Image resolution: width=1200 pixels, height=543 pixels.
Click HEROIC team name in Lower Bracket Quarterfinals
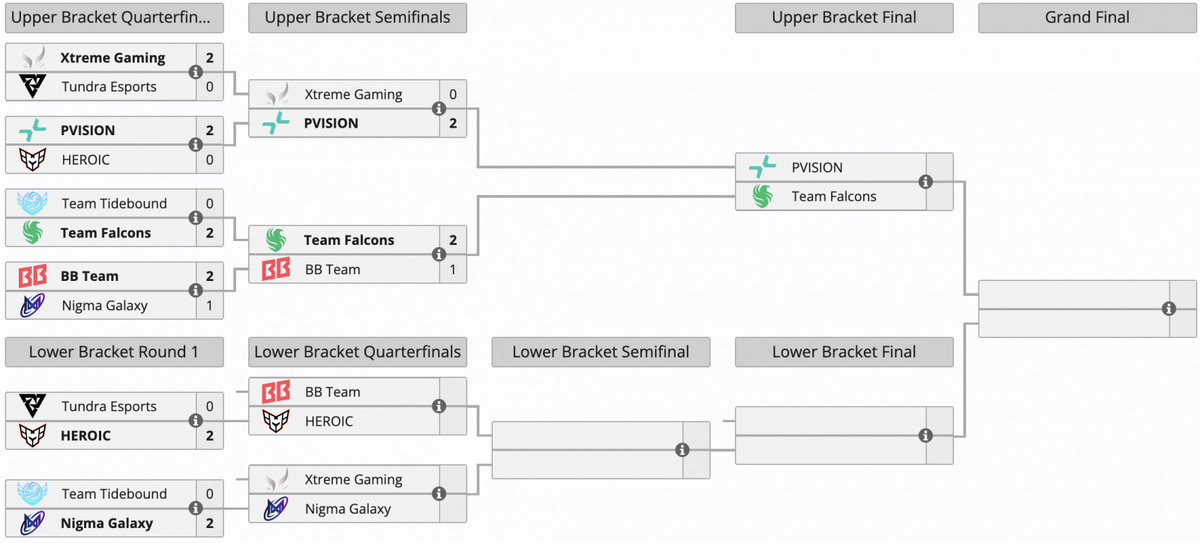[x=329, y=421]
